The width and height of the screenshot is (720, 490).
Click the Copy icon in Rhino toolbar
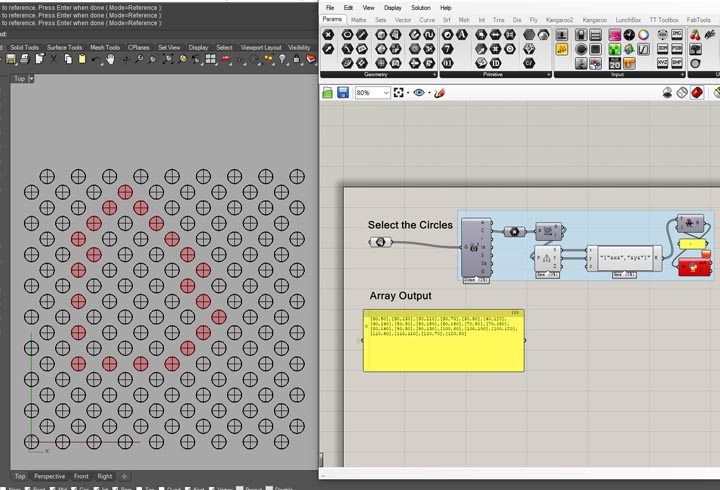click(x=68, y=59)
